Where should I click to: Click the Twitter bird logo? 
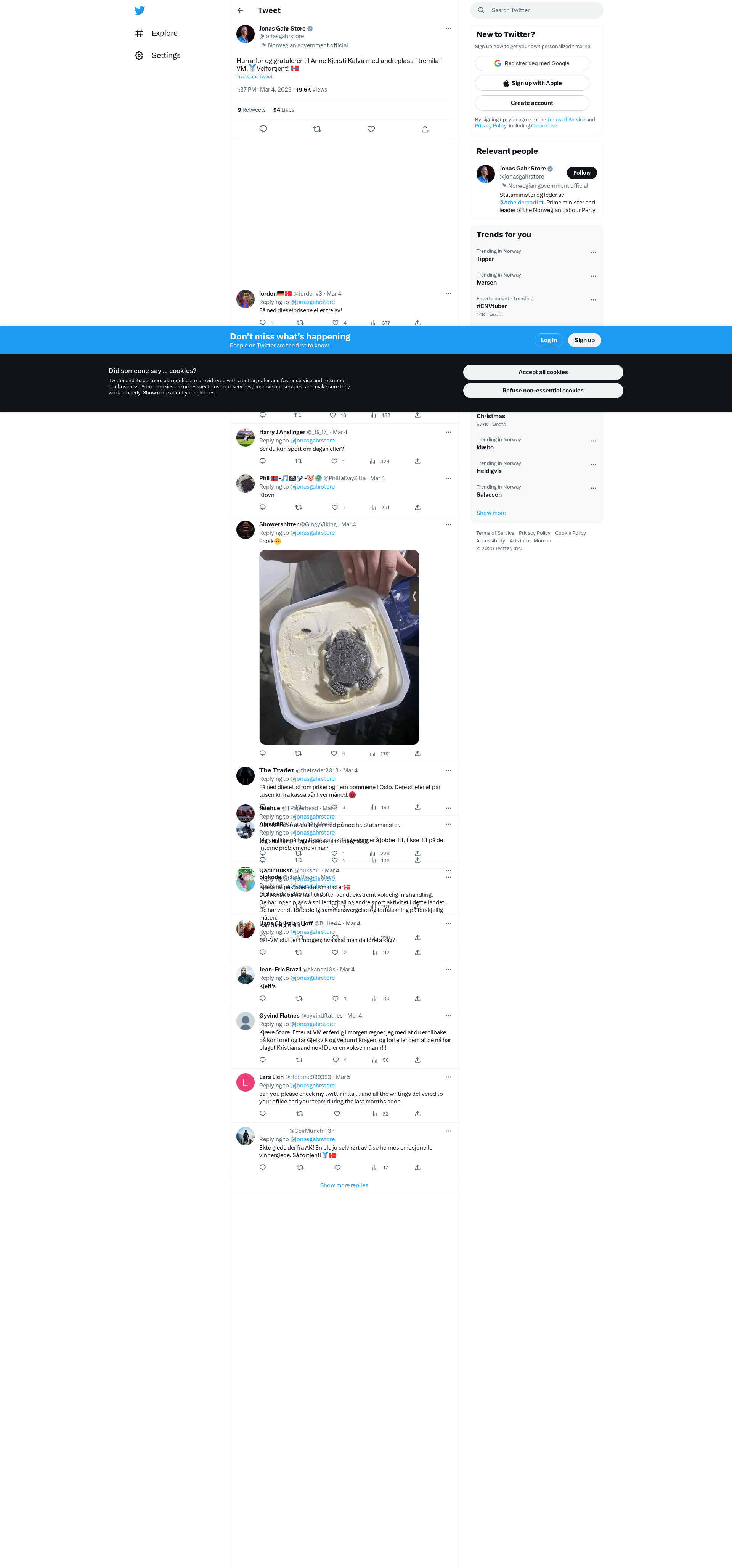coord(139,10)
